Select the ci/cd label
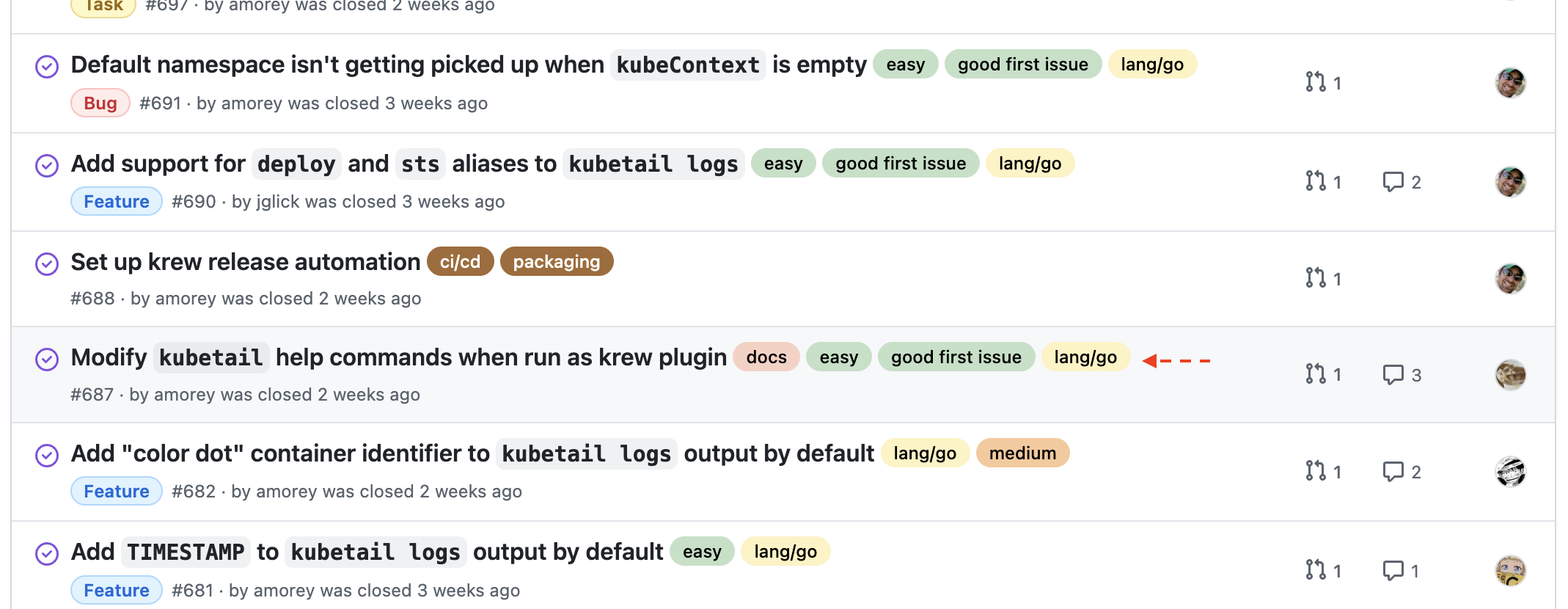The image size is (1568, 609). pyautogui.click(x=460, y=262)
